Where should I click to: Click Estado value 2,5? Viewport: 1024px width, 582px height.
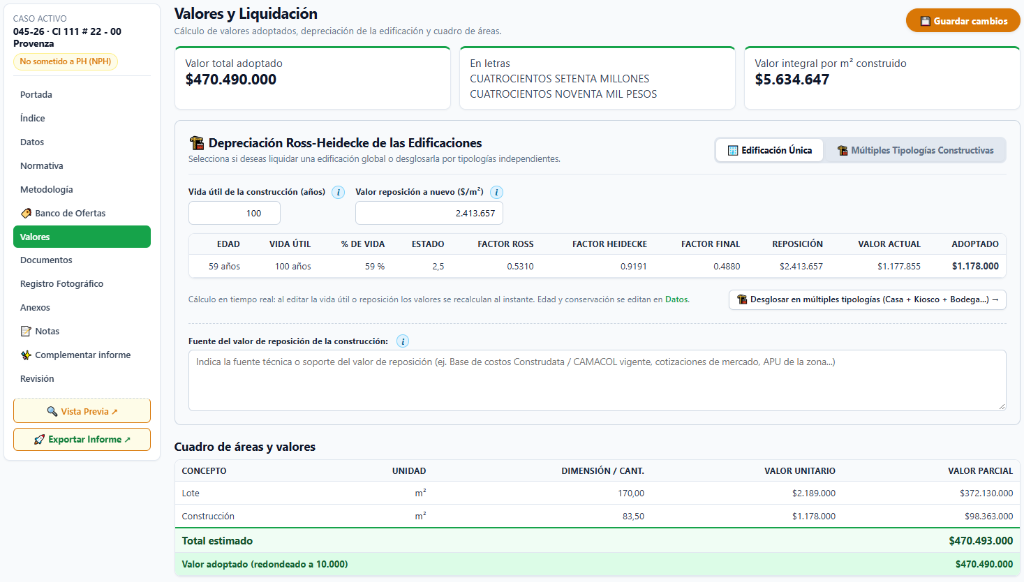coord(438,267)
